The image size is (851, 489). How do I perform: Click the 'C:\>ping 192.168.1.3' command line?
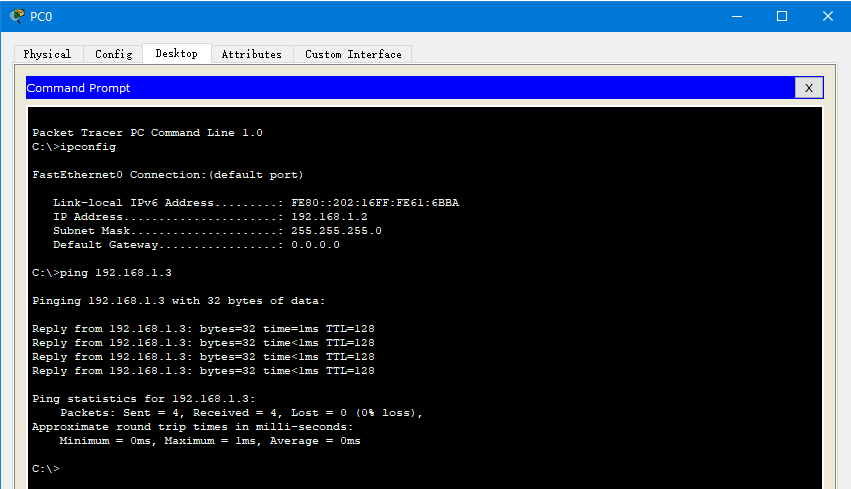102,272
